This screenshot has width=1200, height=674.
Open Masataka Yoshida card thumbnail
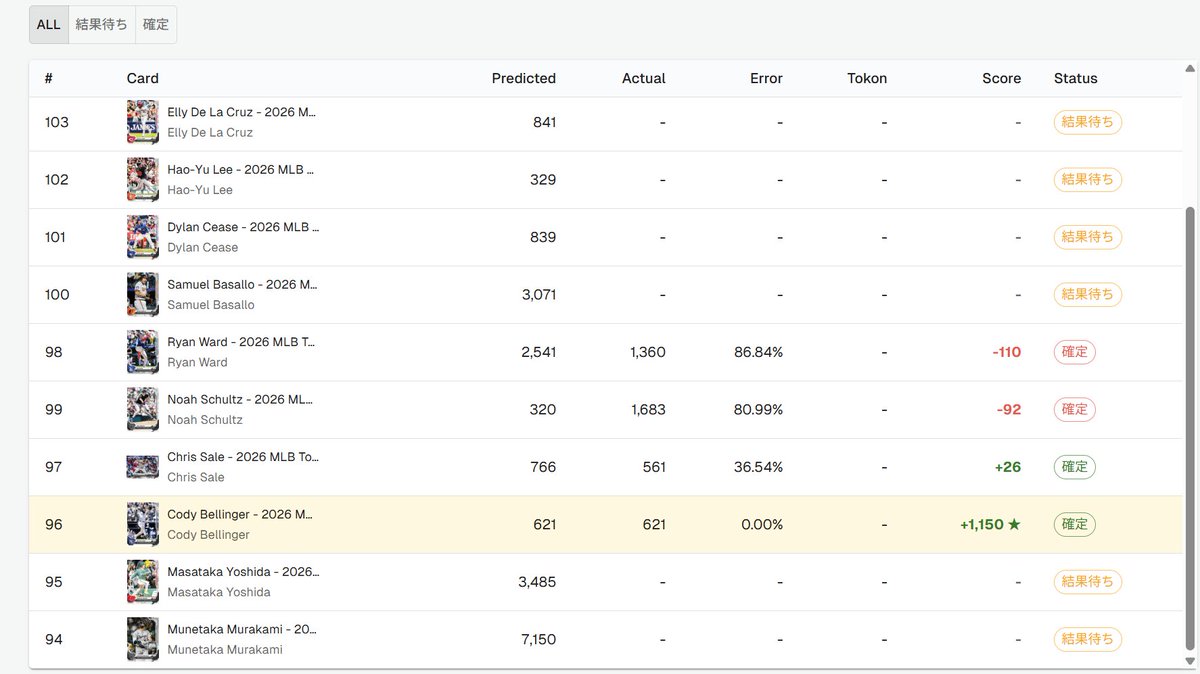click(x=143, y=582)
